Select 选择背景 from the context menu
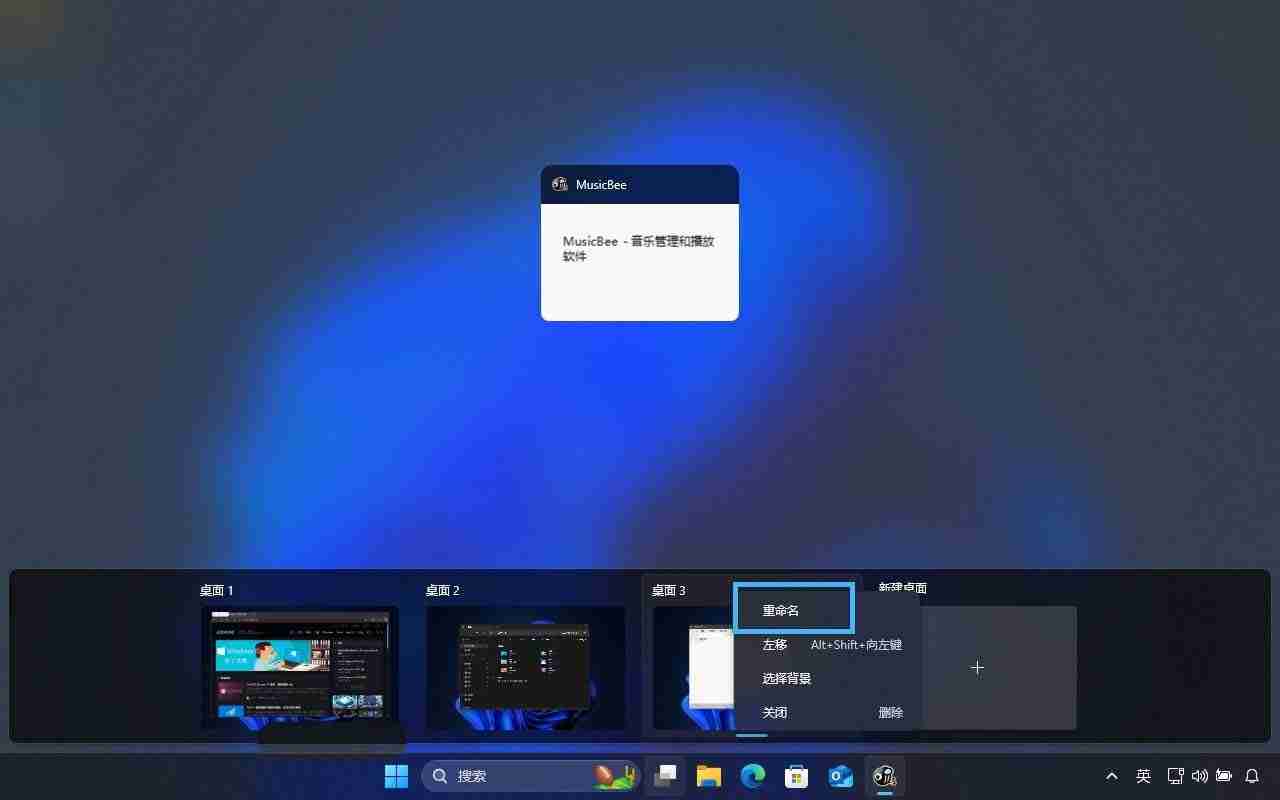The width and height of the screenshot is (1280, 800). pyautogui.click(x=789, y=678)
